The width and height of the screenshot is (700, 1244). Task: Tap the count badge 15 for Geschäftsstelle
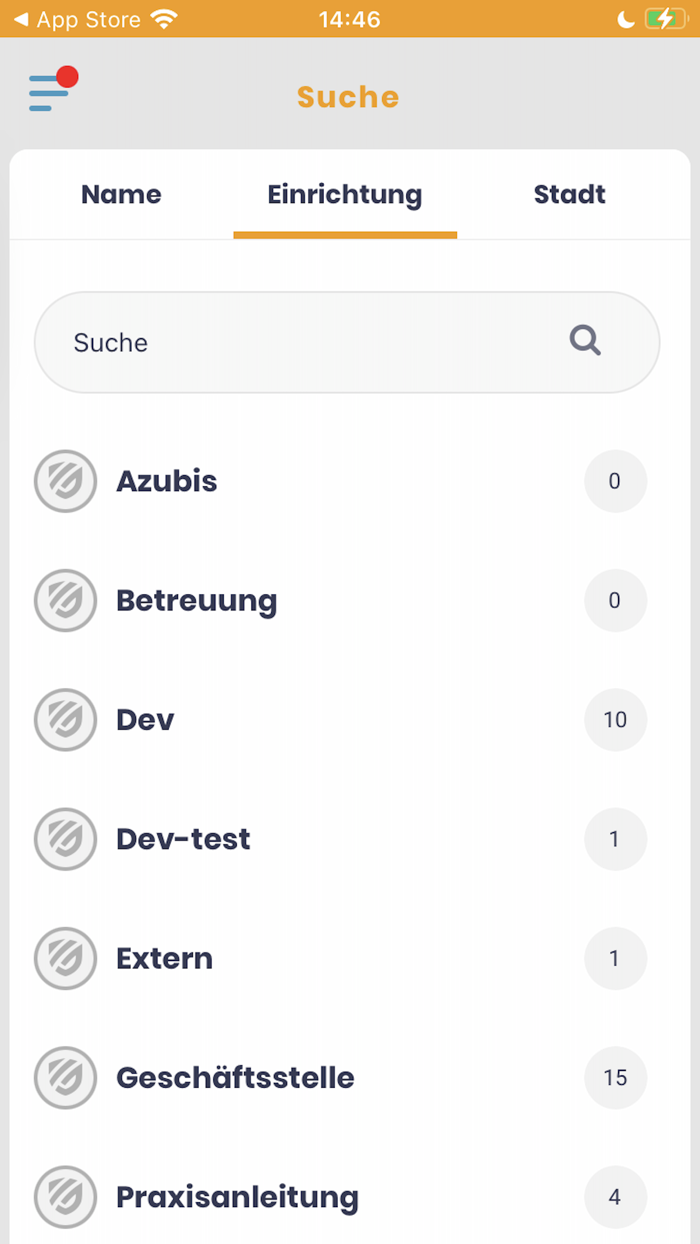[615, 1077]
